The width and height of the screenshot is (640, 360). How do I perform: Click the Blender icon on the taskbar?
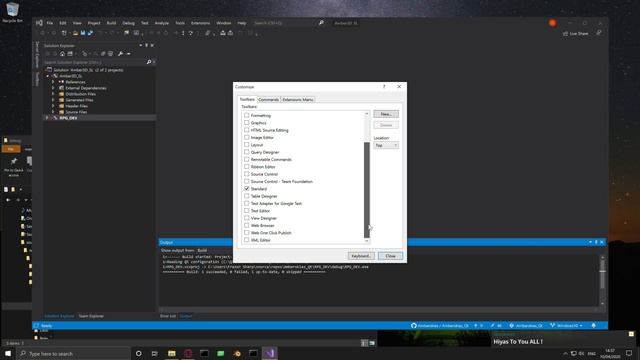coord(237,353)
